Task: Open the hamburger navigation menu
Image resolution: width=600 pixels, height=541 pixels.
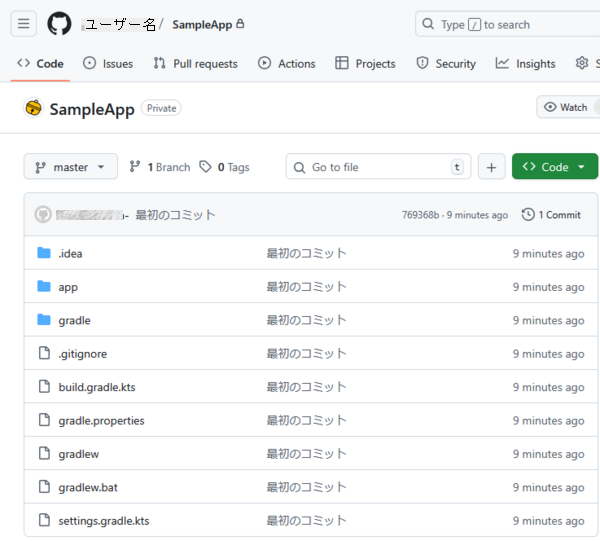Action: pos(24,24)
